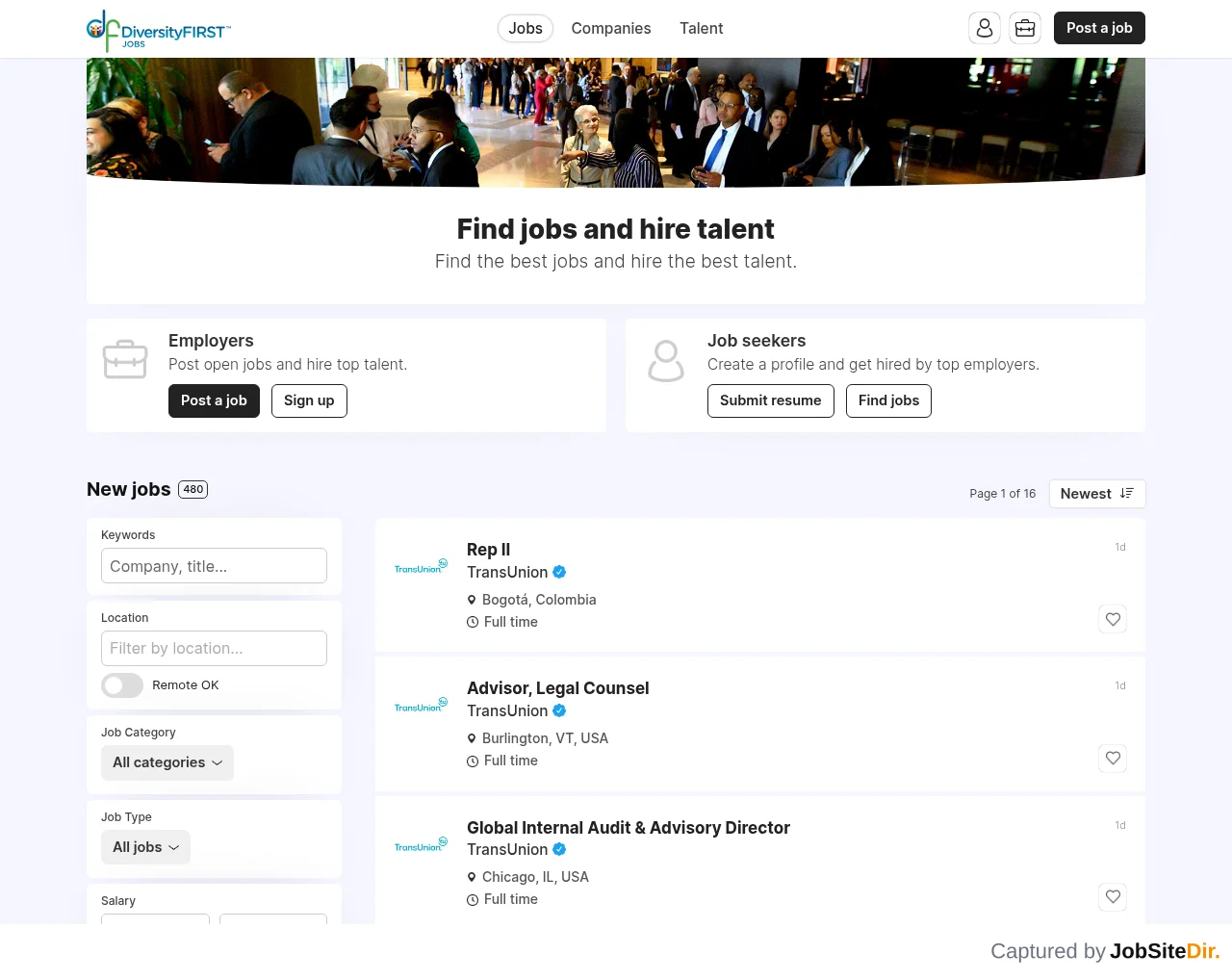Viewport: 1232px width, 980px height.
Task: Click Post a job under Employers
Action: coord(214,400)
